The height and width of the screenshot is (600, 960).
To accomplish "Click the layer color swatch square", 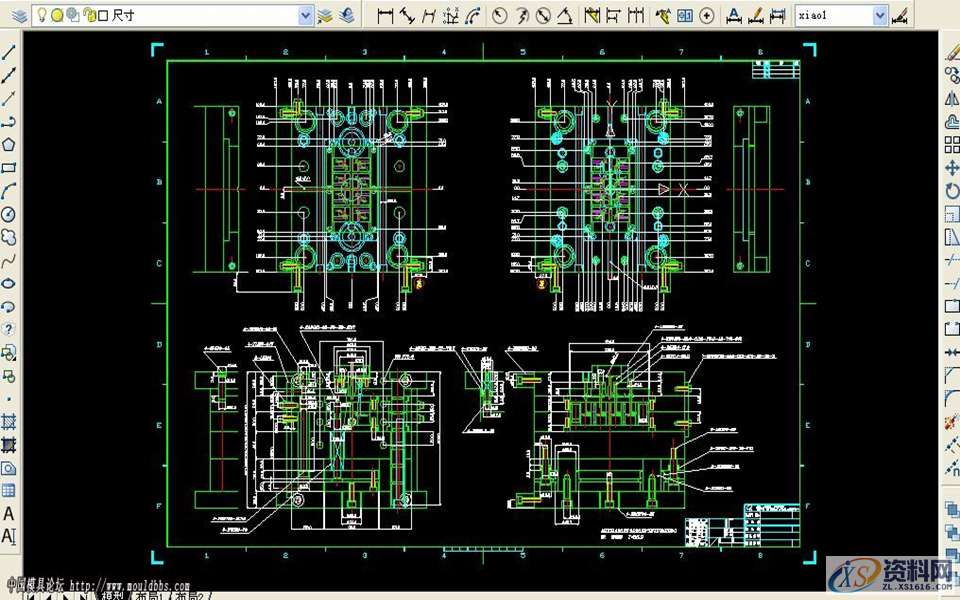I will pyautogui.click(x=102, y=15).
